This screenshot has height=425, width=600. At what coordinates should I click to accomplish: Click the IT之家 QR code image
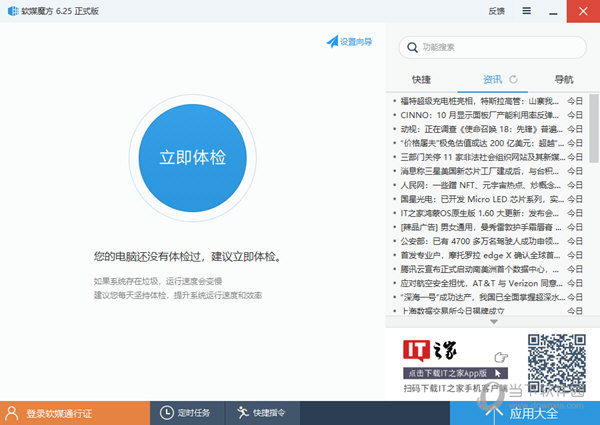pos(557,363)
